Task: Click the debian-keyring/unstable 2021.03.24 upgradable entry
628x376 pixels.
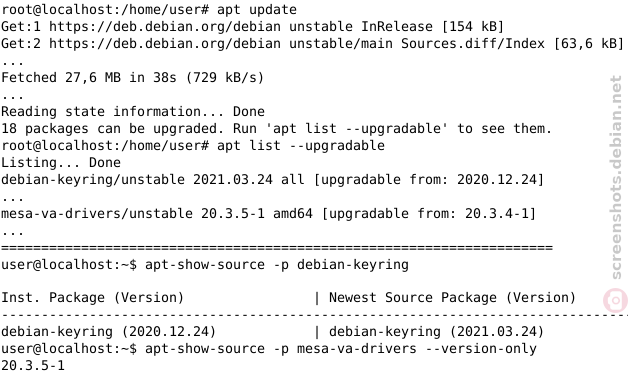Action: 272,179
